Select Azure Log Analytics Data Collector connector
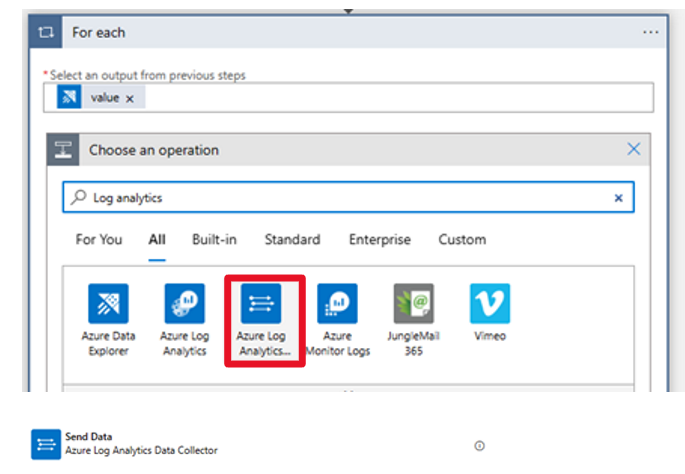 (x=263, y=320)
